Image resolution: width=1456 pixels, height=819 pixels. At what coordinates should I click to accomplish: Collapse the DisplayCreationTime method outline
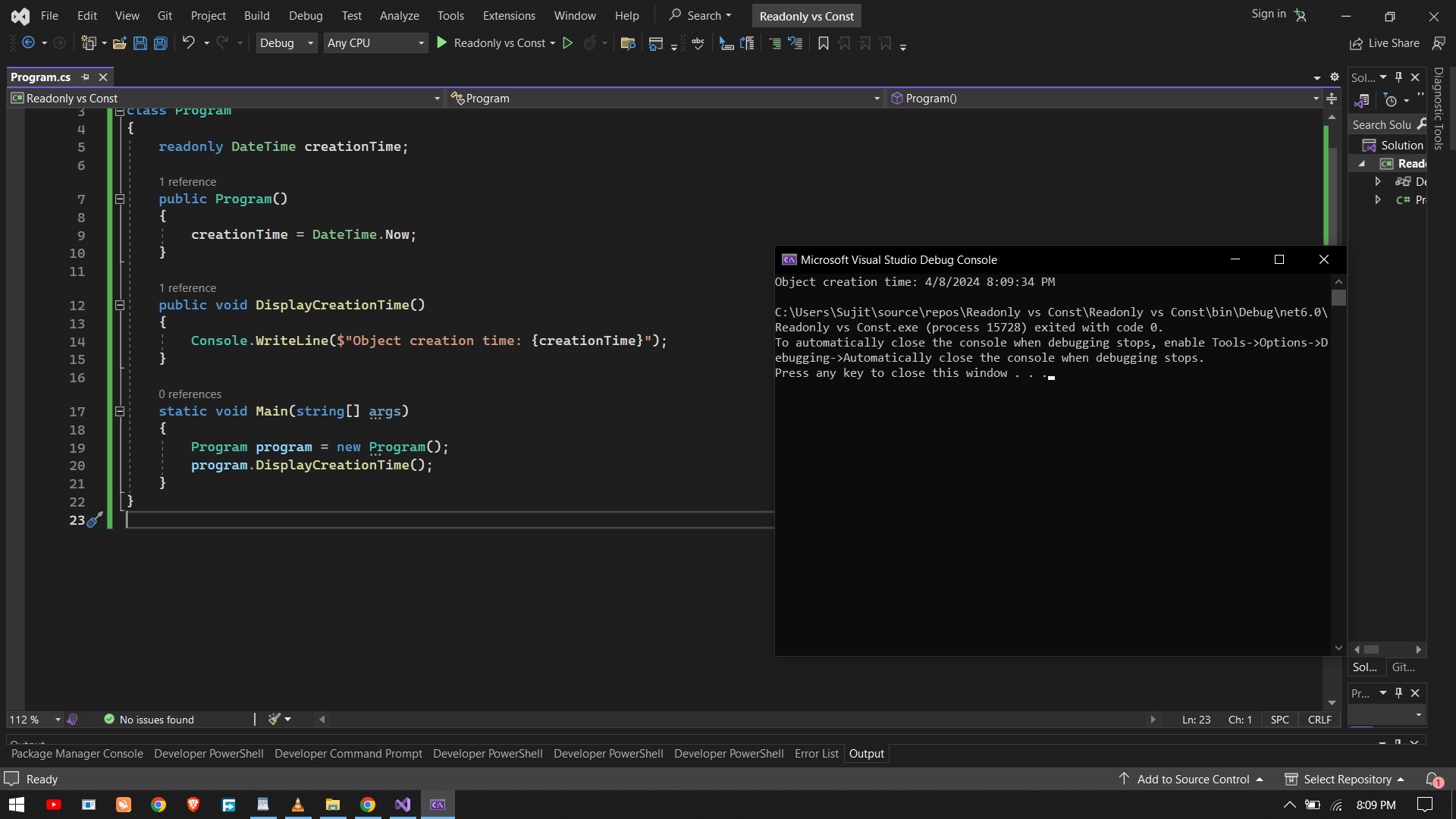click(119, 305)
